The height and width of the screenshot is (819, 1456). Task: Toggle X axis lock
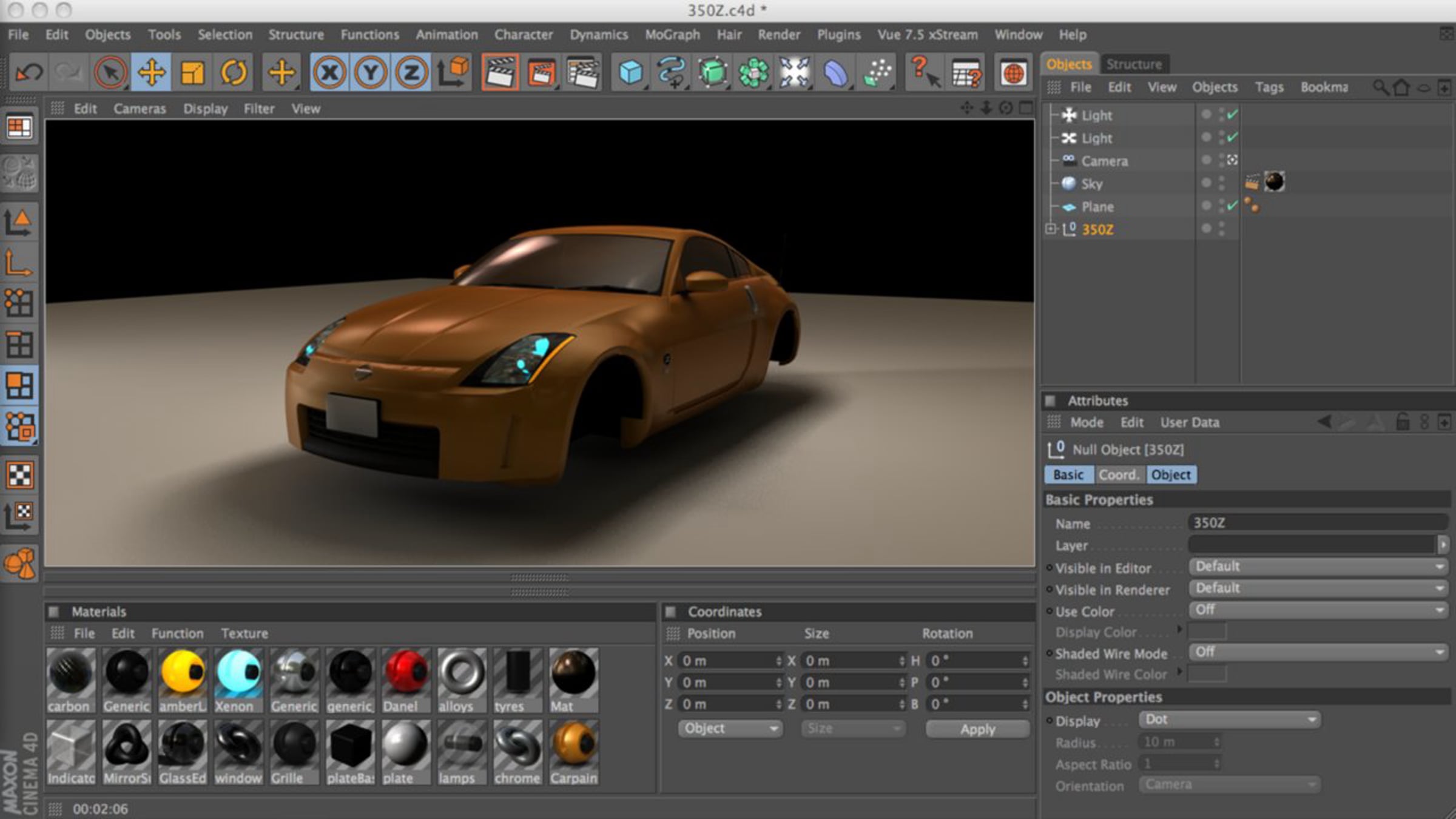[329, 73]
